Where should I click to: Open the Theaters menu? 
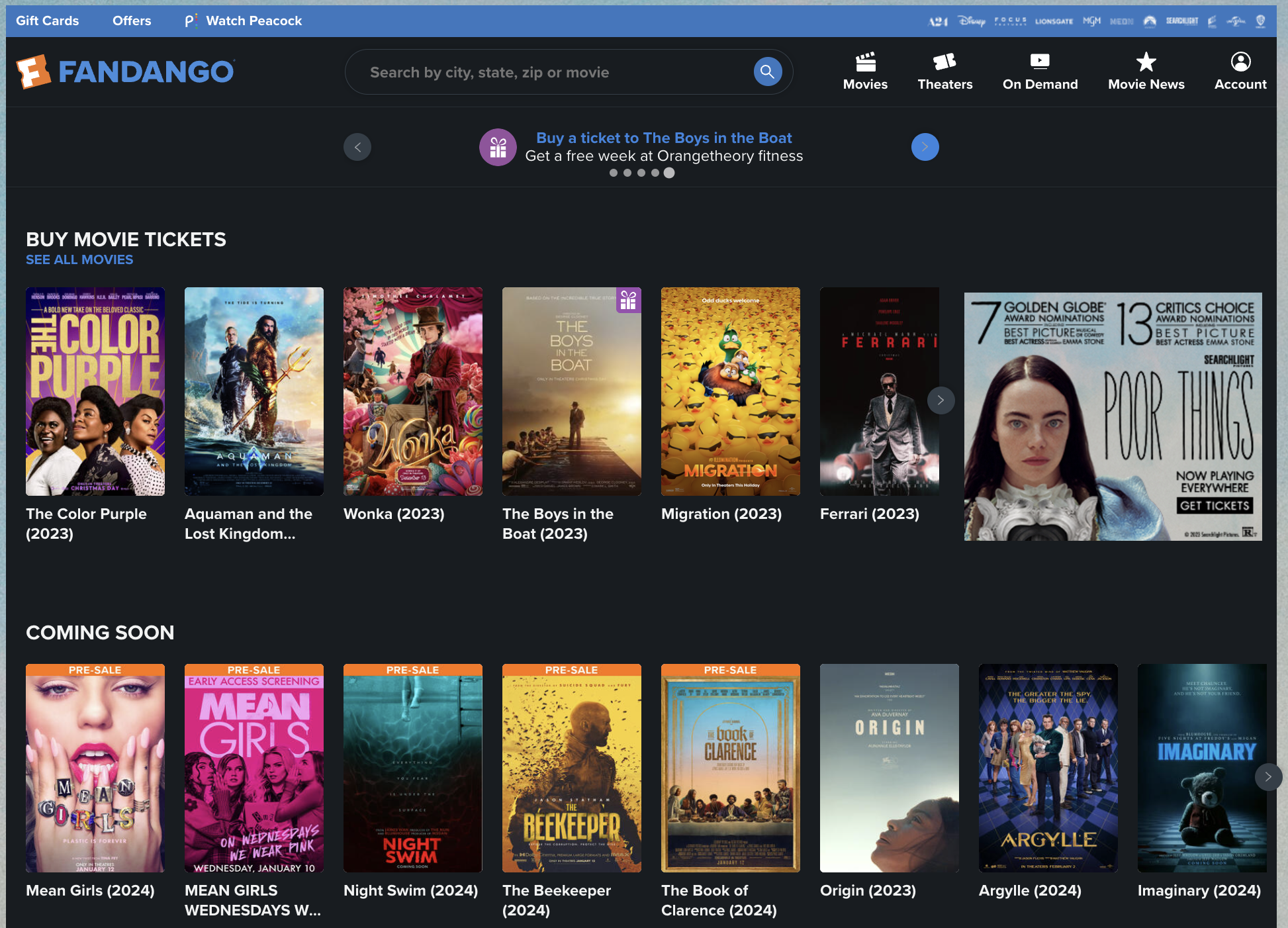coord(945,71)
